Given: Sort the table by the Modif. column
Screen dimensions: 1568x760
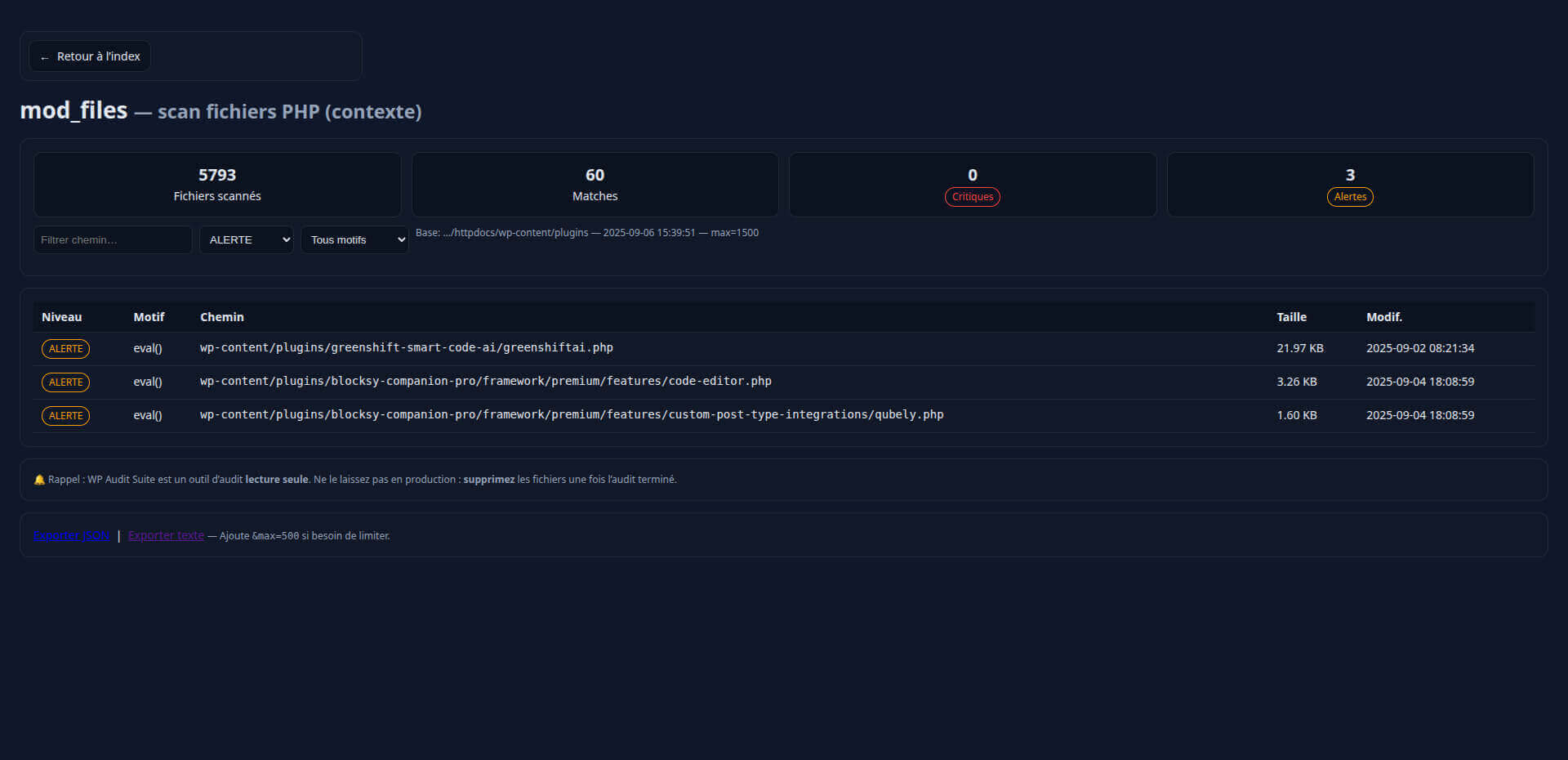Looking at the screenshot, I should pos(1384,317).
